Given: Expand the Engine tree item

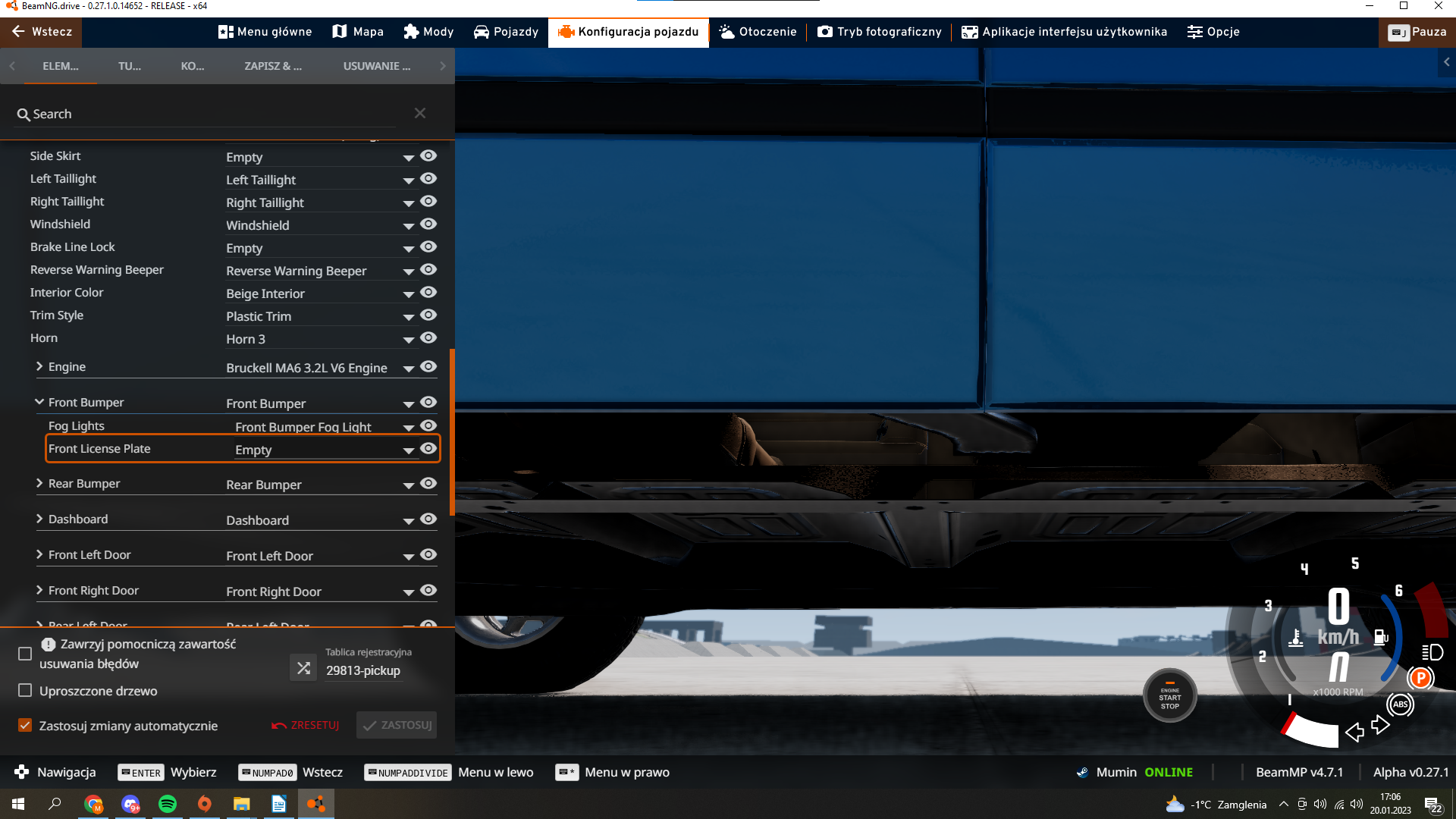Looking at the screenshot, I should point(39,367).
